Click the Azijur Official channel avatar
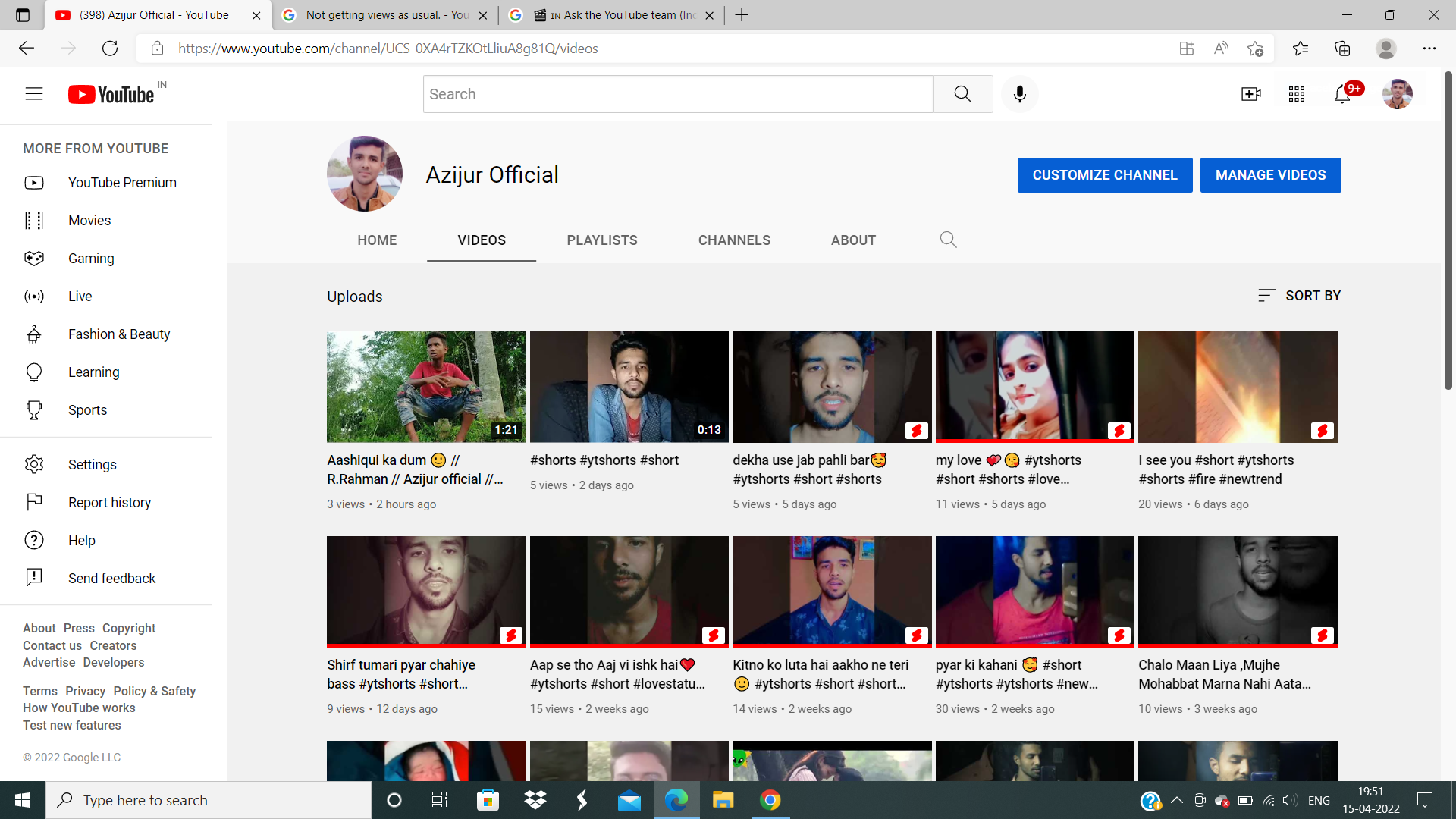Viewport: 1456px width, 819px height. click(365, 174)
